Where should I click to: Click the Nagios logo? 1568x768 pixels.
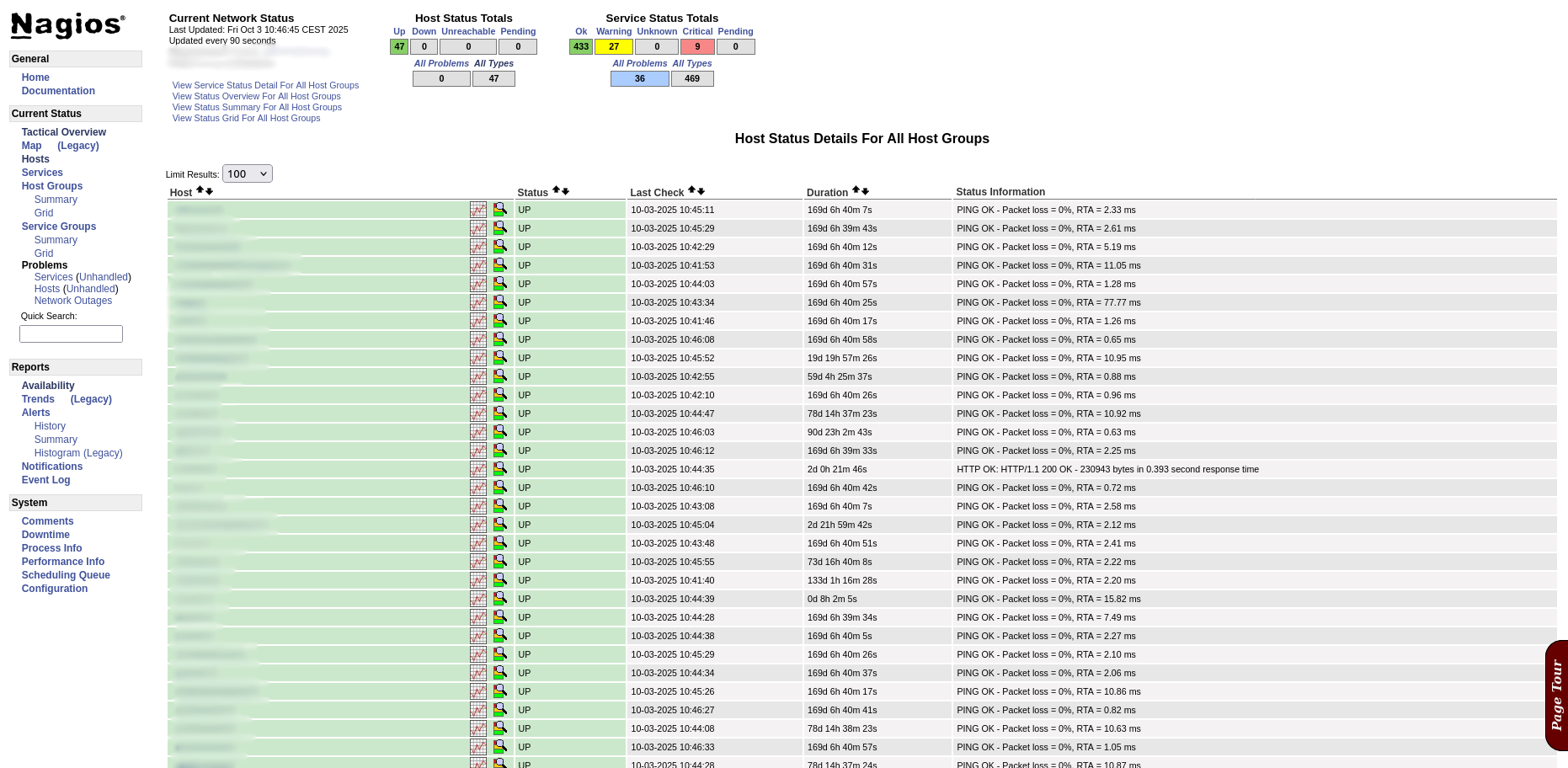click(67, 25)
